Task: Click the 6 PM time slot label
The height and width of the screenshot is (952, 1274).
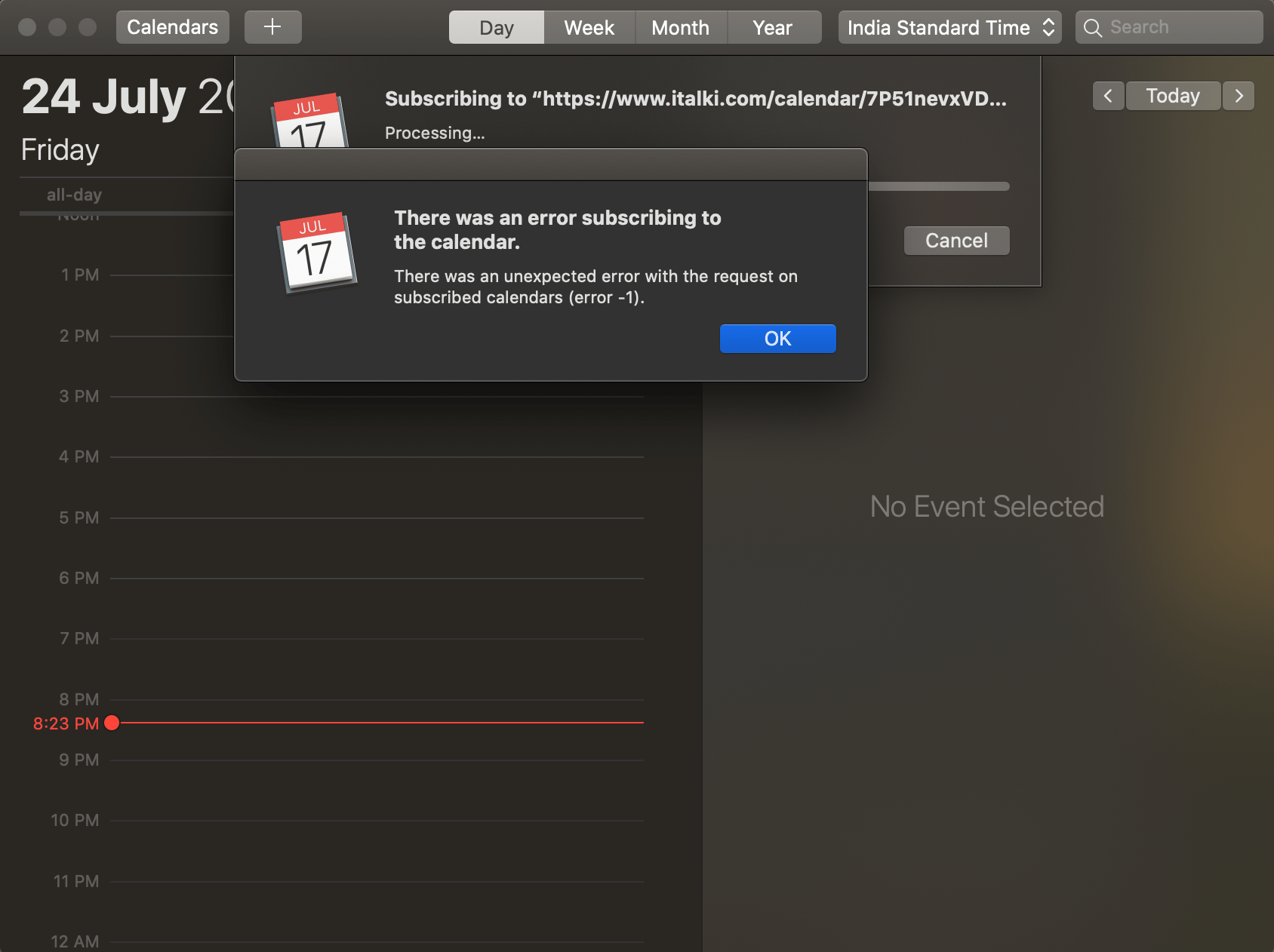Action: [x=79, y=578]
